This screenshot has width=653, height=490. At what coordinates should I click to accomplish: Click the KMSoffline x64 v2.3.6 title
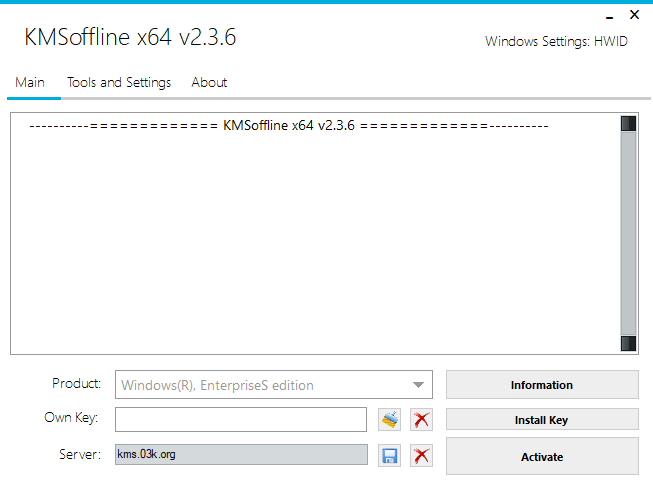(x=130, y=37)
